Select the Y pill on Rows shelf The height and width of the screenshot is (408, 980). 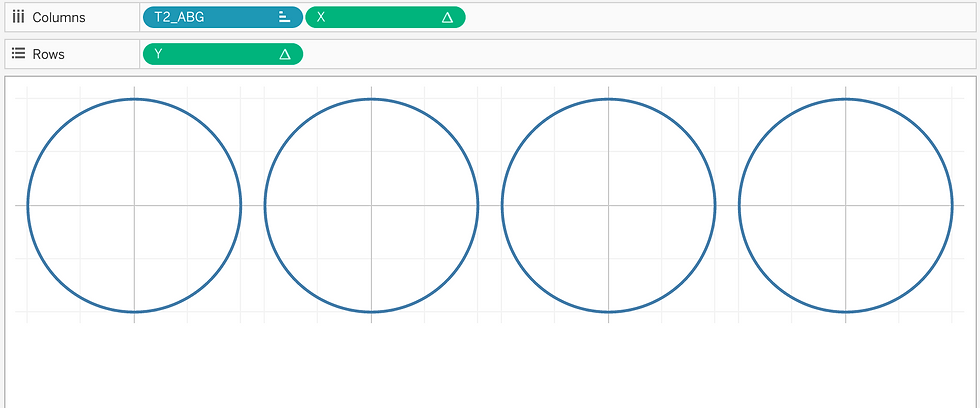coord(222,54)
